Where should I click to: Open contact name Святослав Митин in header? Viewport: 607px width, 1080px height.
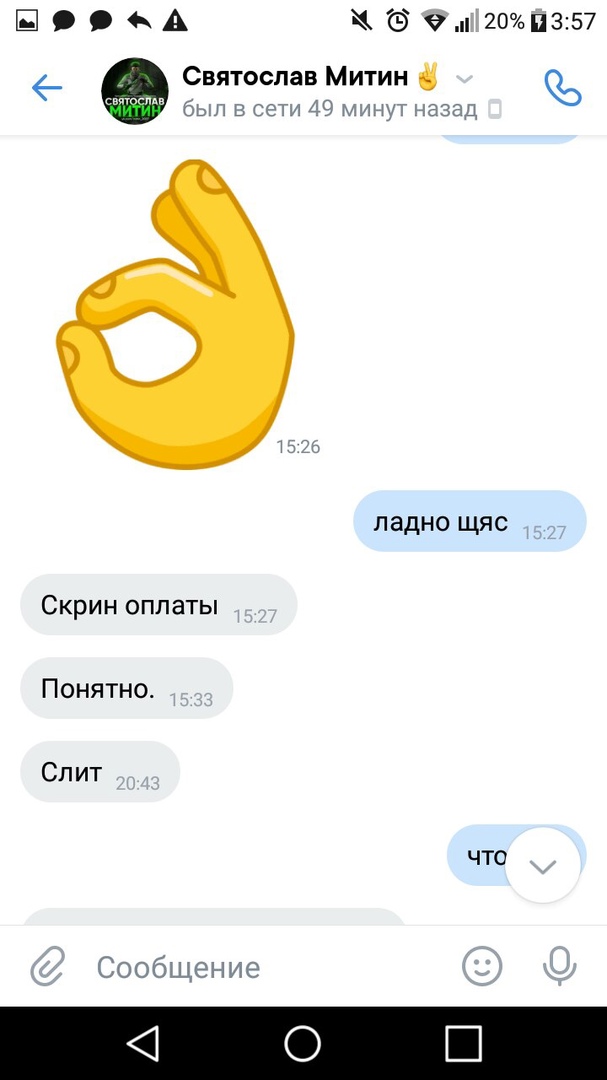click(295, 76)
